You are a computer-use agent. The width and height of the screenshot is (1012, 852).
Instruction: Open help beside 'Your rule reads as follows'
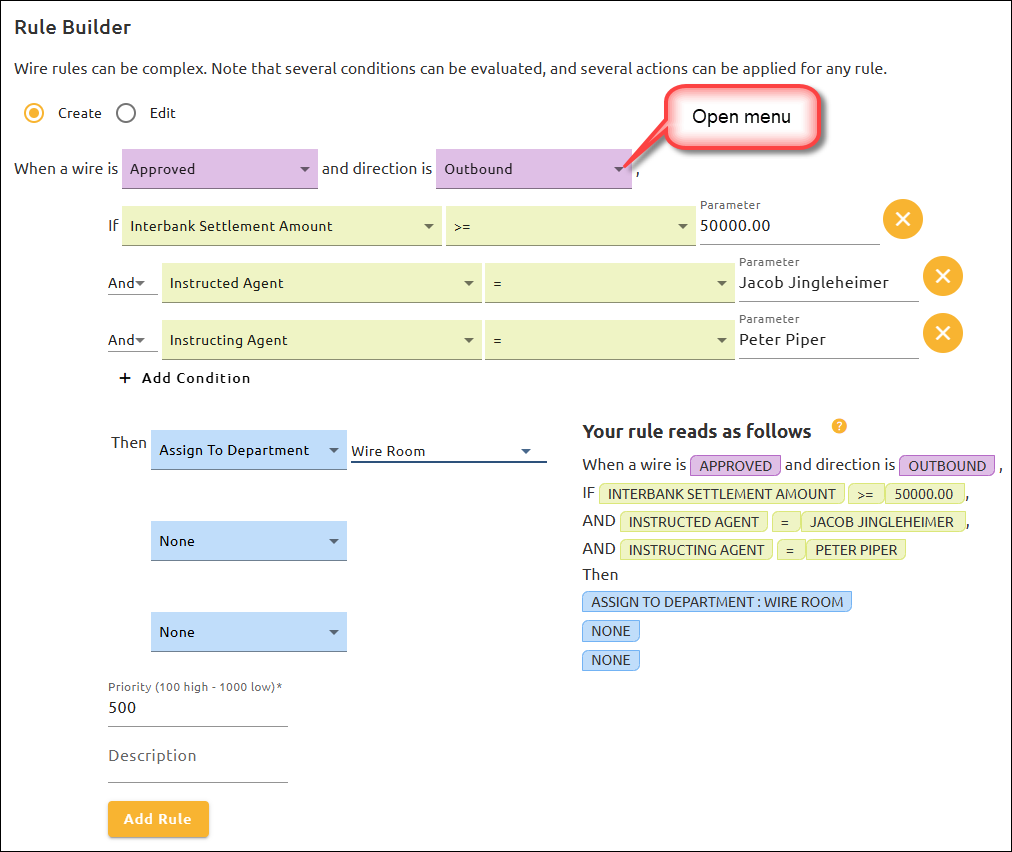(x=839, y=426)
